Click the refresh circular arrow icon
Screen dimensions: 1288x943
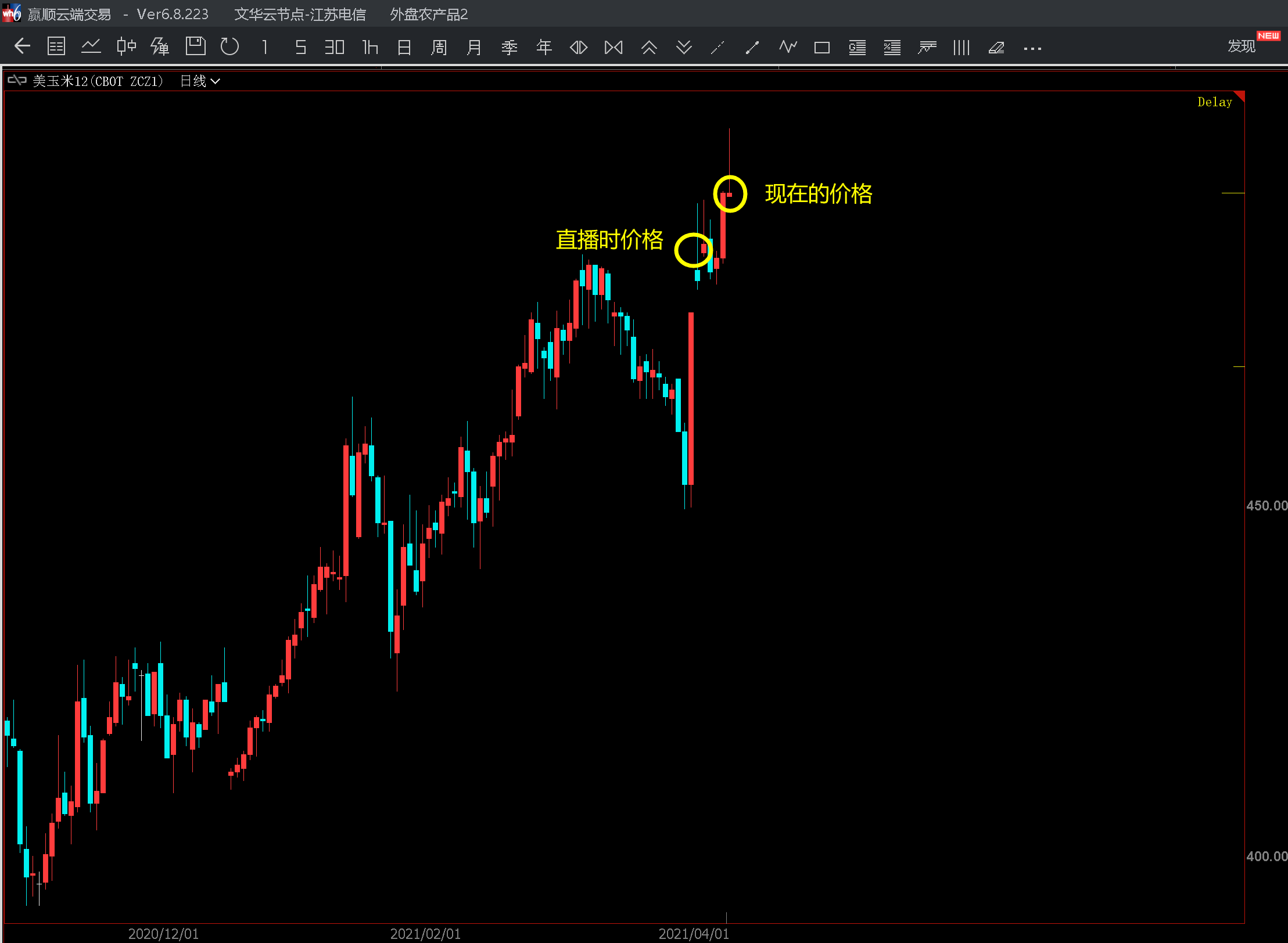[x=229, y=46]
